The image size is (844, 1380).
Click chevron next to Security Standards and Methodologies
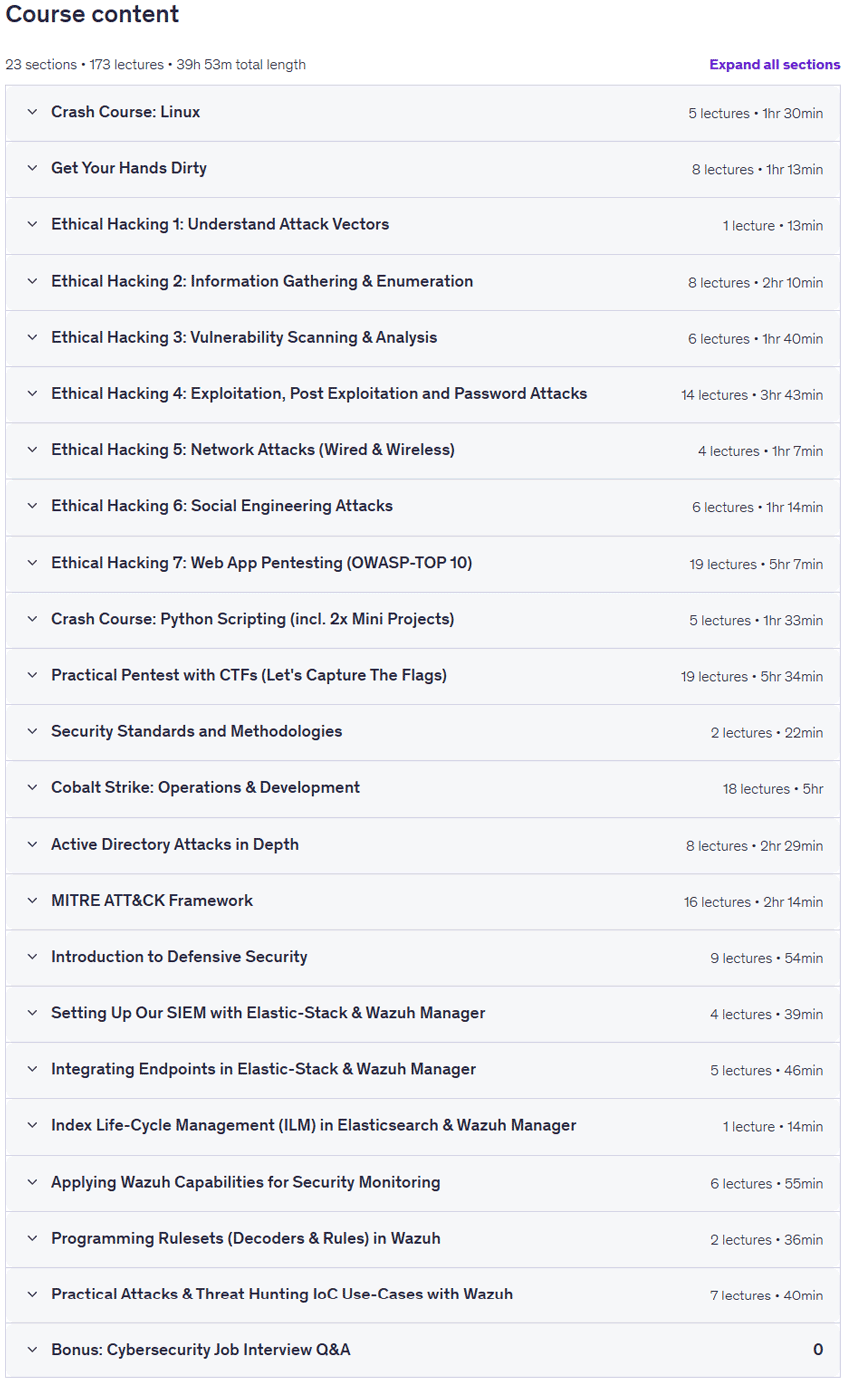[32, 731]
